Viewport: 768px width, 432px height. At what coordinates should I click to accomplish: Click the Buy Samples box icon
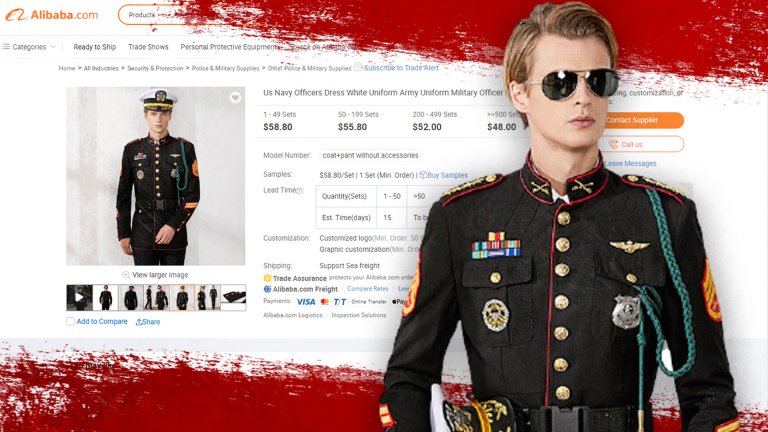coord(423,175)
